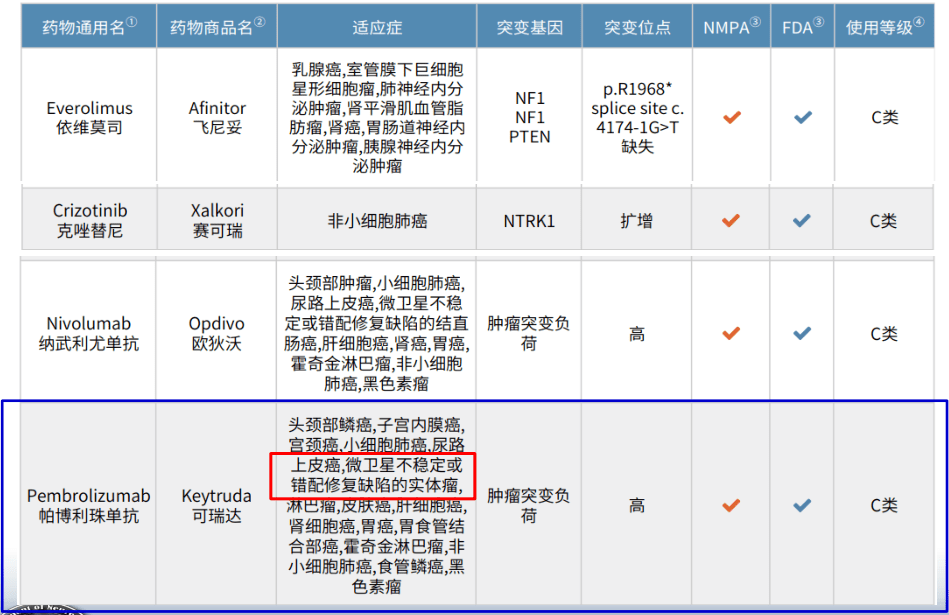Screen dimensions: 949x615
Task: Click the blue FDA checkmark for Pembrolizumab
Action: (x=802, y=505)
